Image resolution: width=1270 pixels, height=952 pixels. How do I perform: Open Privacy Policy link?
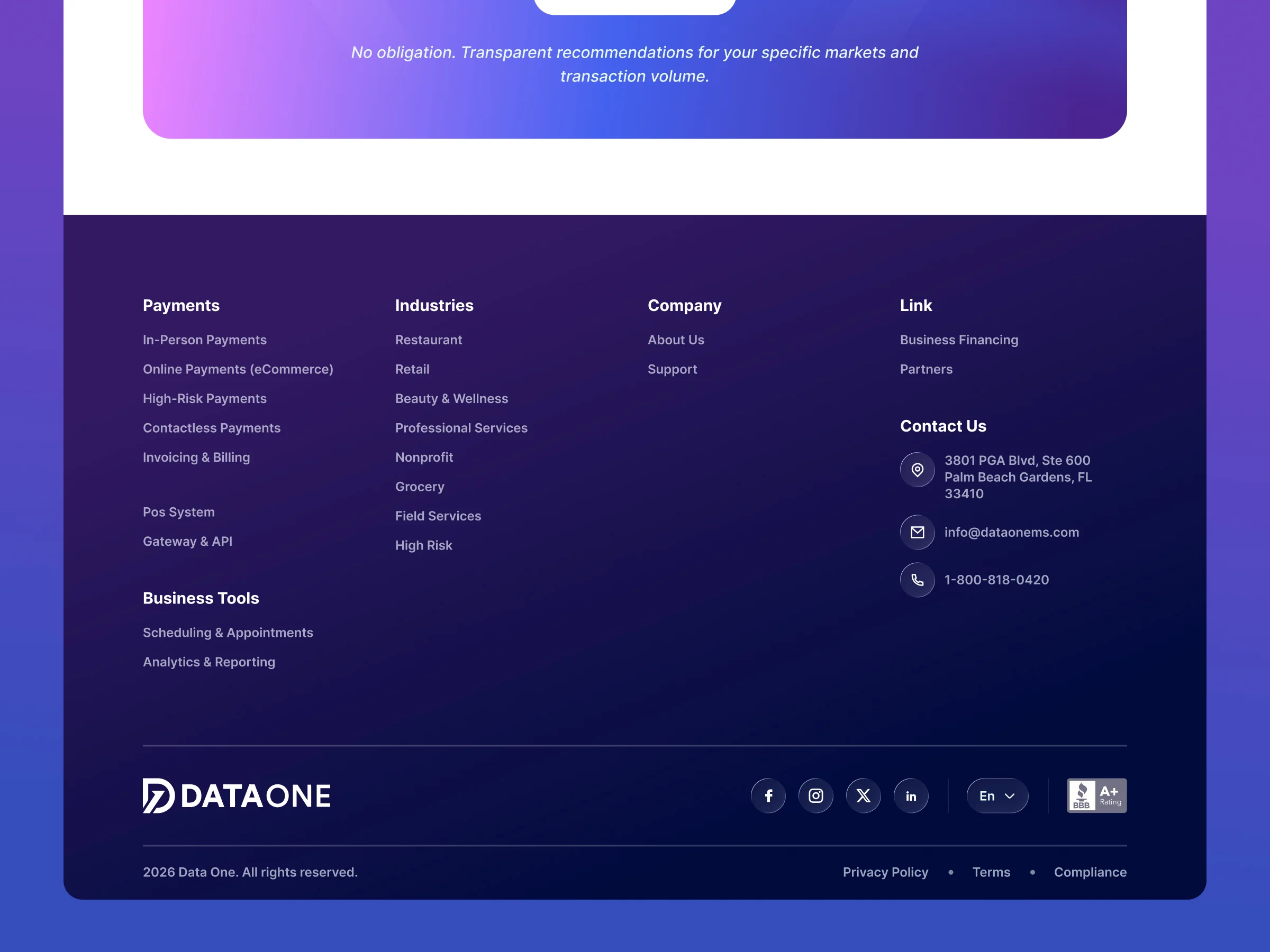tap(885, 872)
